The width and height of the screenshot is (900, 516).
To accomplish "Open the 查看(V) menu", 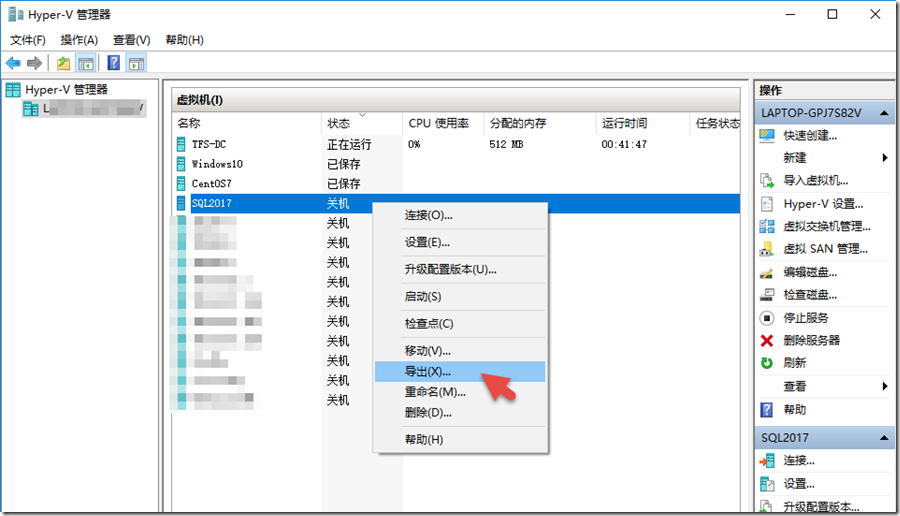I will [131, 40].
